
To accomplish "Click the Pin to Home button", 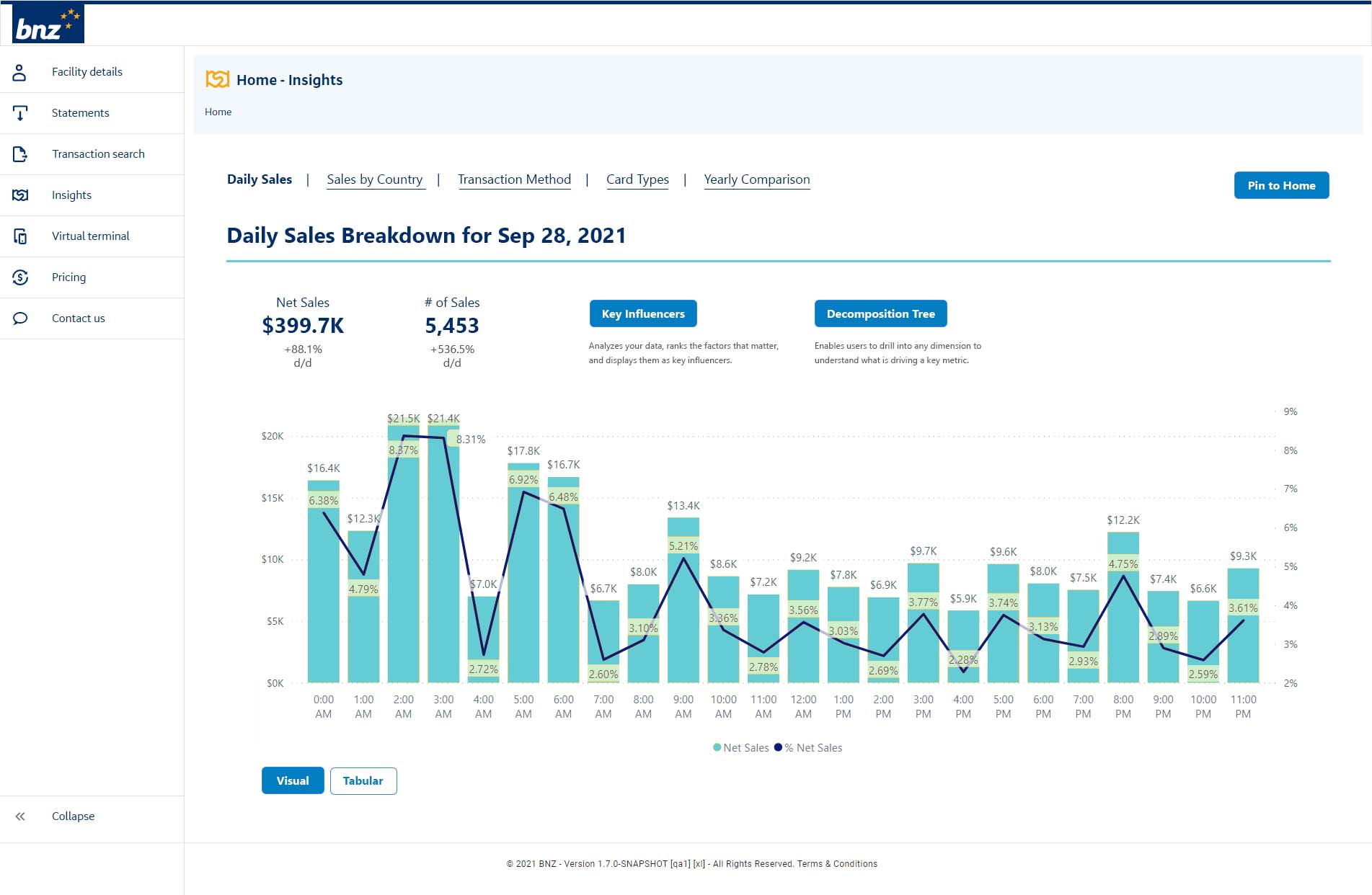I will (x=1281, y=185).
